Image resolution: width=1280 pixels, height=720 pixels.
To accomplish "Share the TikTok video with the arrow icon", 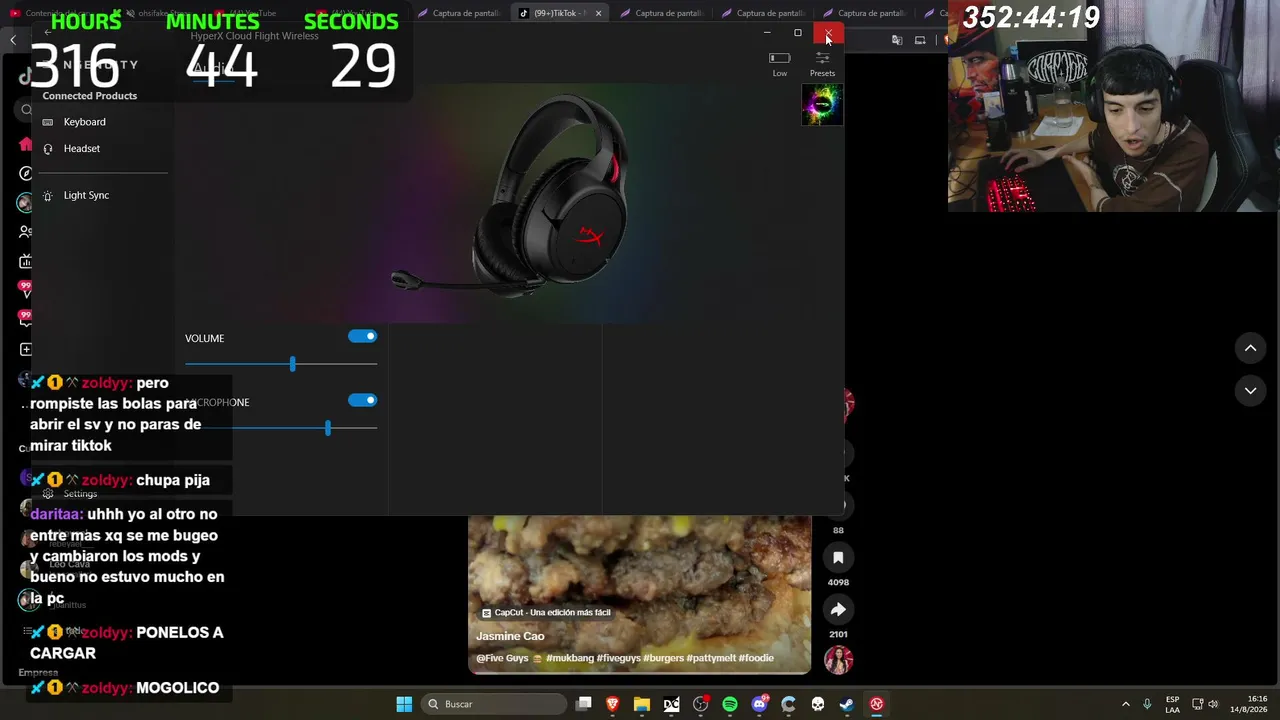I will (x=838, y=610).
